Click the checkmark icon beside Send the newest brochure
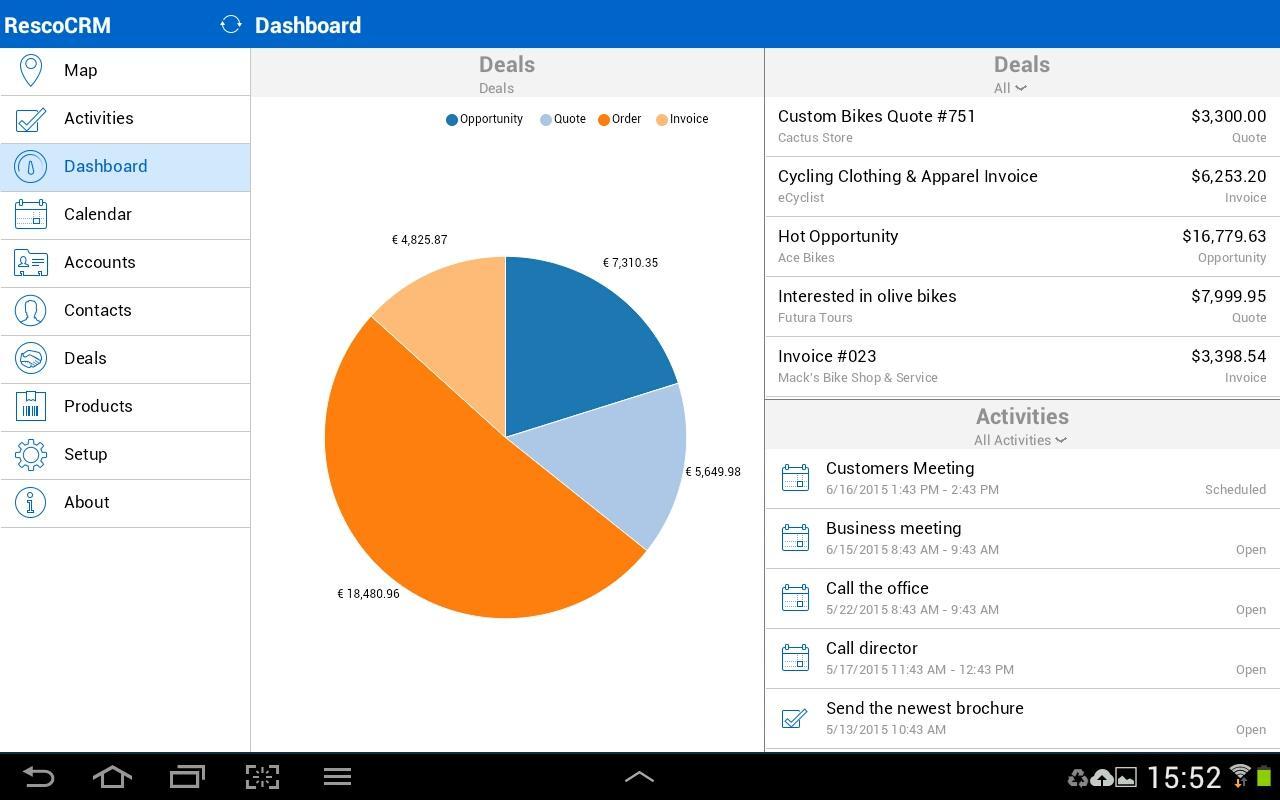This screenshot has height=800, width=1280. point(795,718)
